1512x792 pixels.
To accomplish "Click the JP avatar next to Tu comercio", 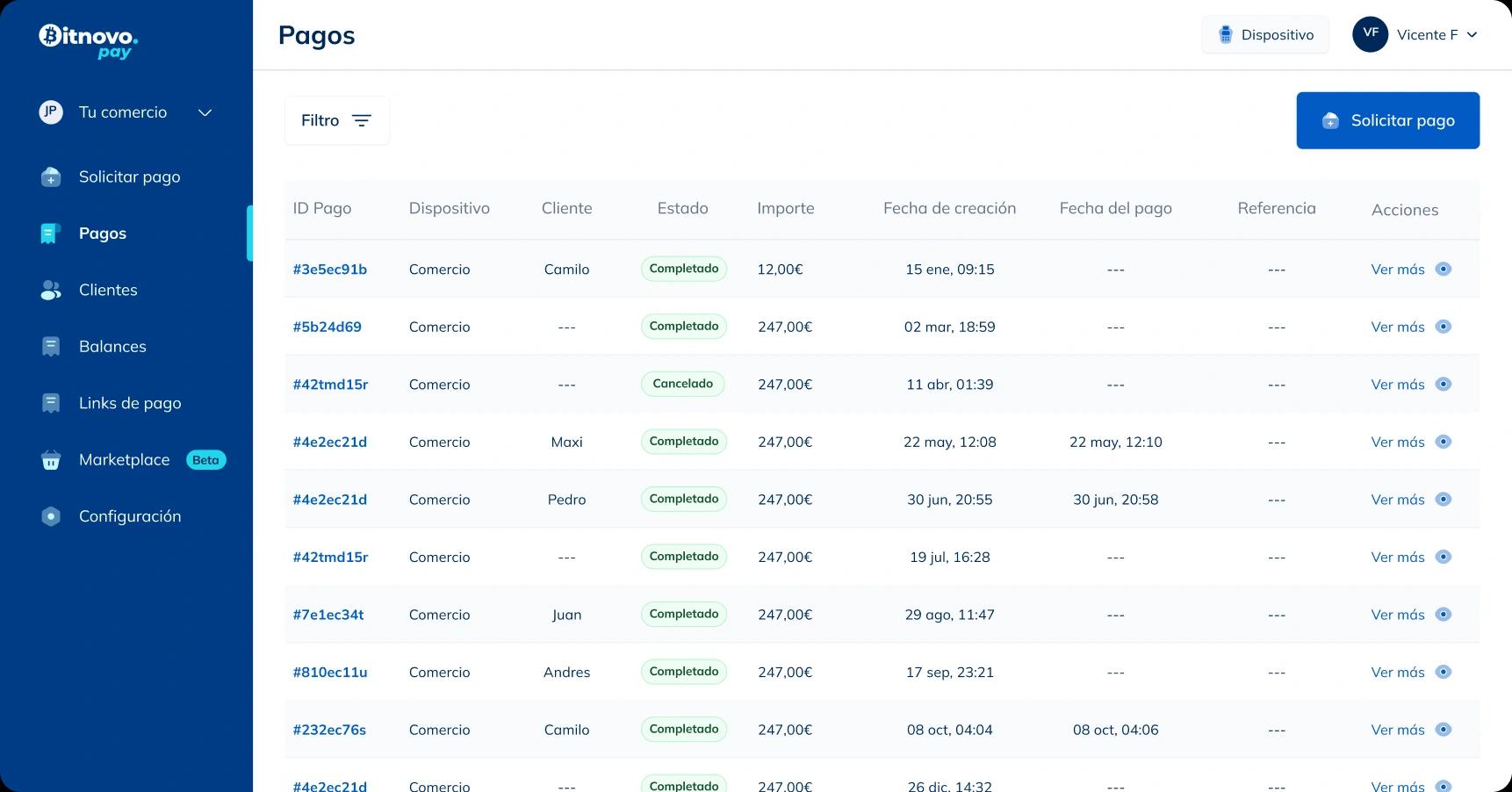I will click(x=50, y=112).
